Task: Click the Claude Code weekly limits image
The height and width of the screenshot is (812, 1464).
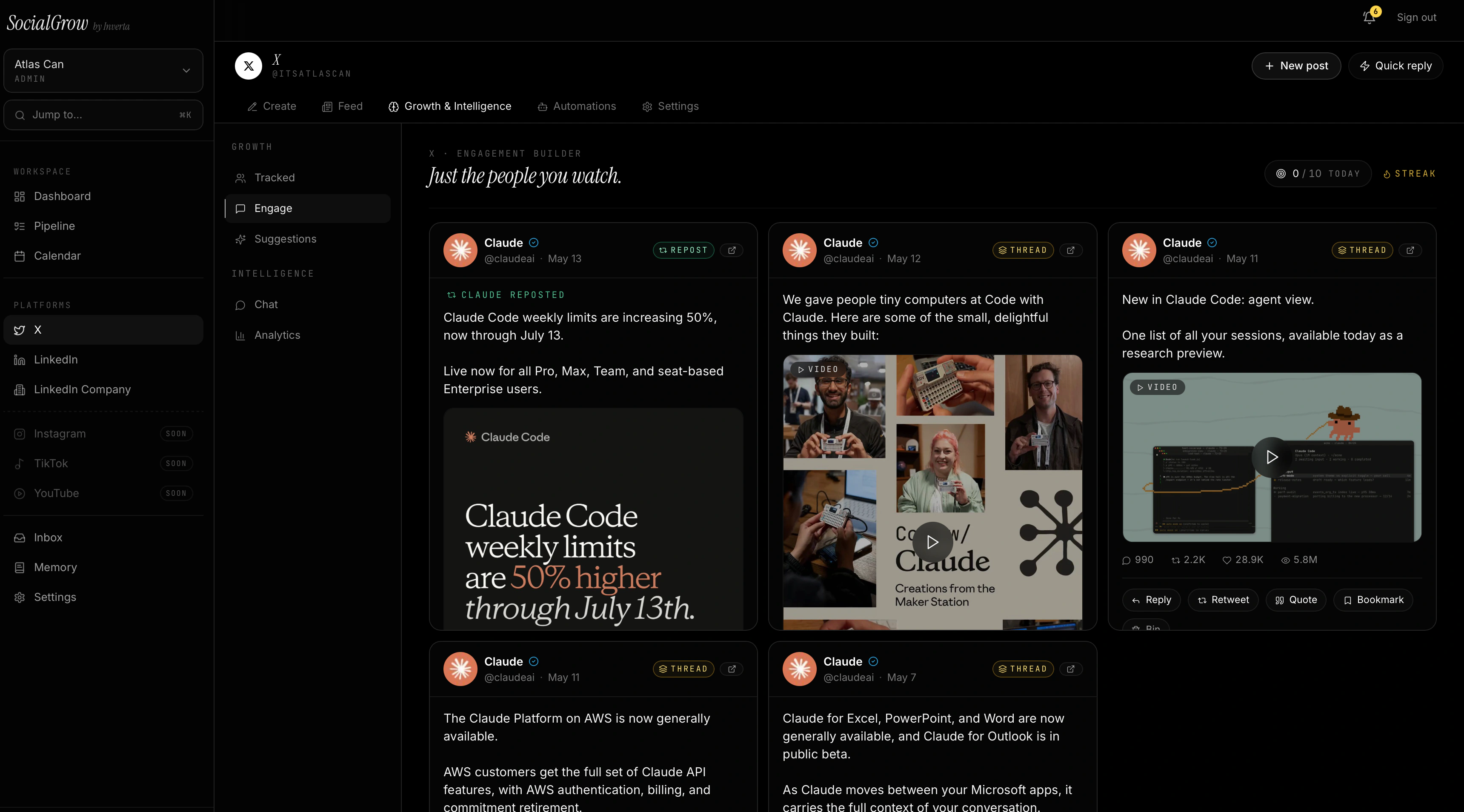Action: [x=593, y=518]
